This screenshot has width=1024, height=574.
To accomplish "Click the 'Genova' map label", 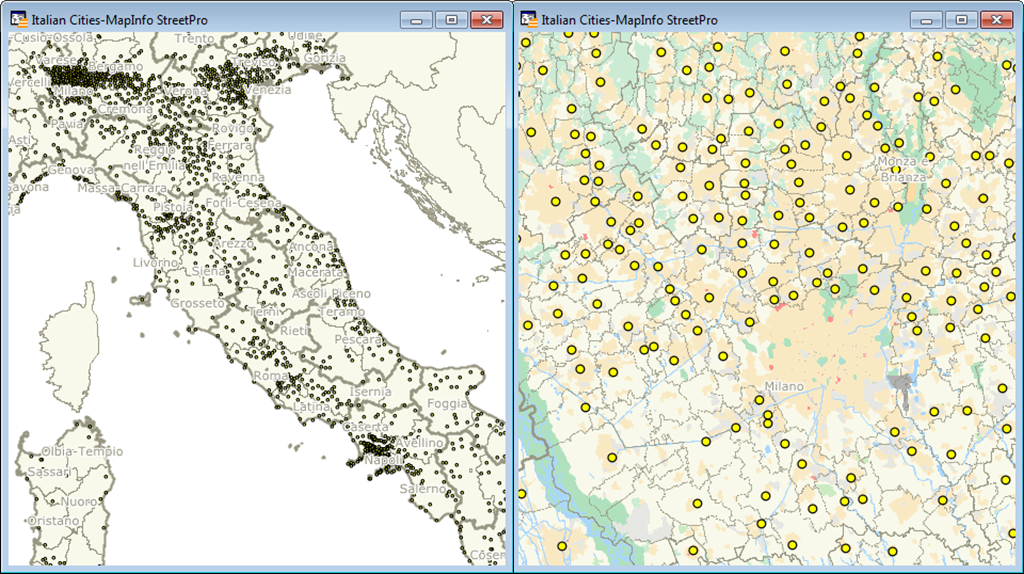I will tap(71, 170).
